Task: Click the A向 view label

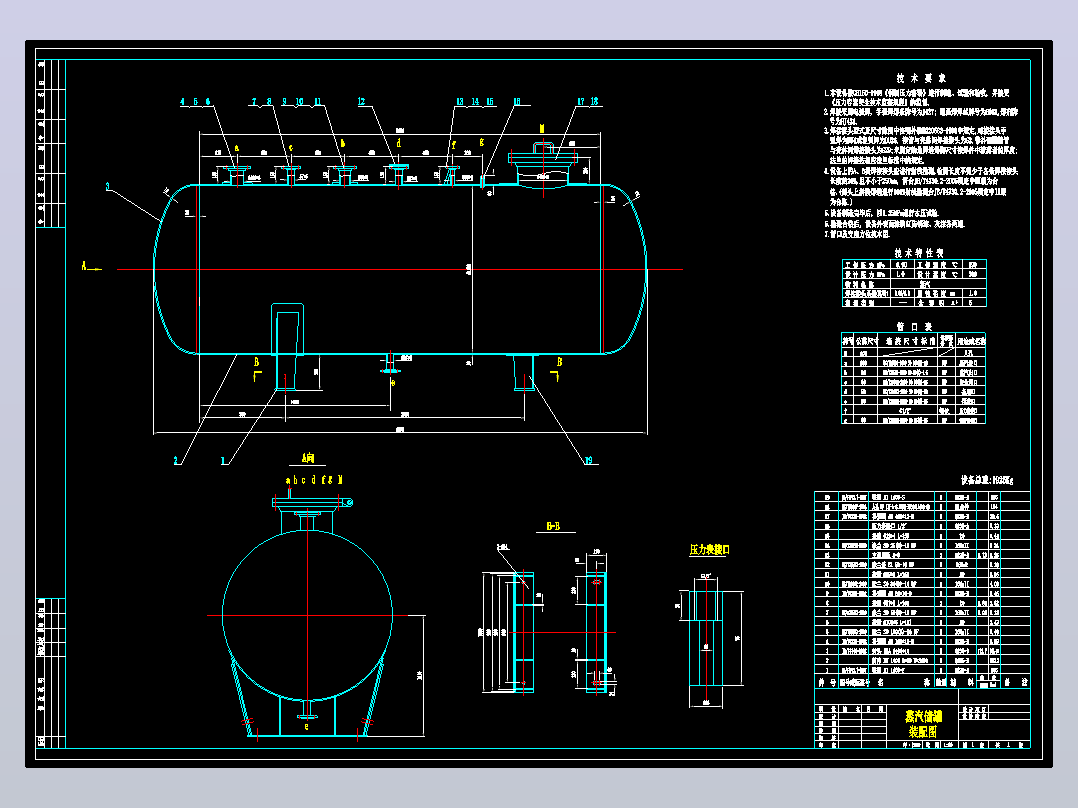Action: 308,458
